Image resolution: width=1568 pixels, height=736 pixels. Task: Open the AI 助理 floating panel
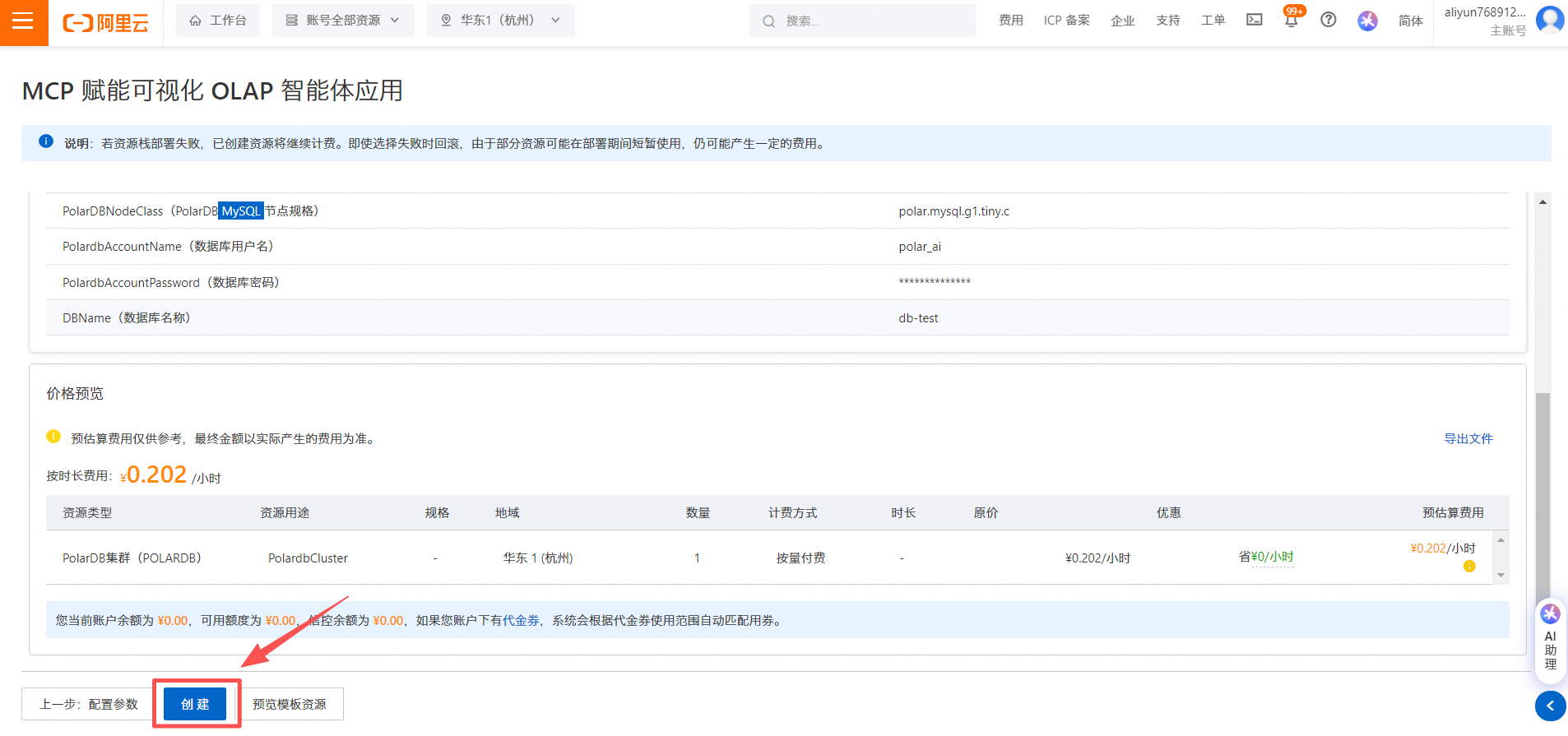[1550, 641]
